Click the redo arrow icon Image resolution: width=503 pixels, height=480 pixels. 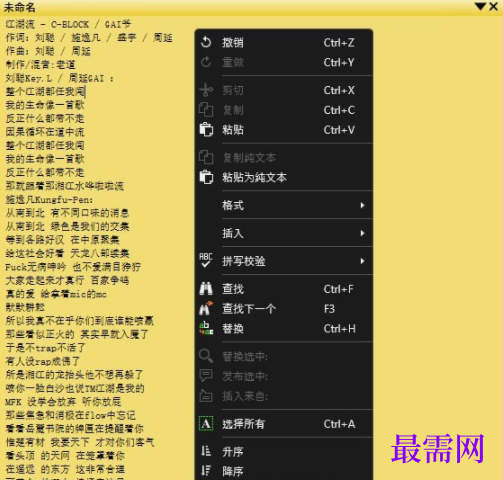(x=206, y=62)
